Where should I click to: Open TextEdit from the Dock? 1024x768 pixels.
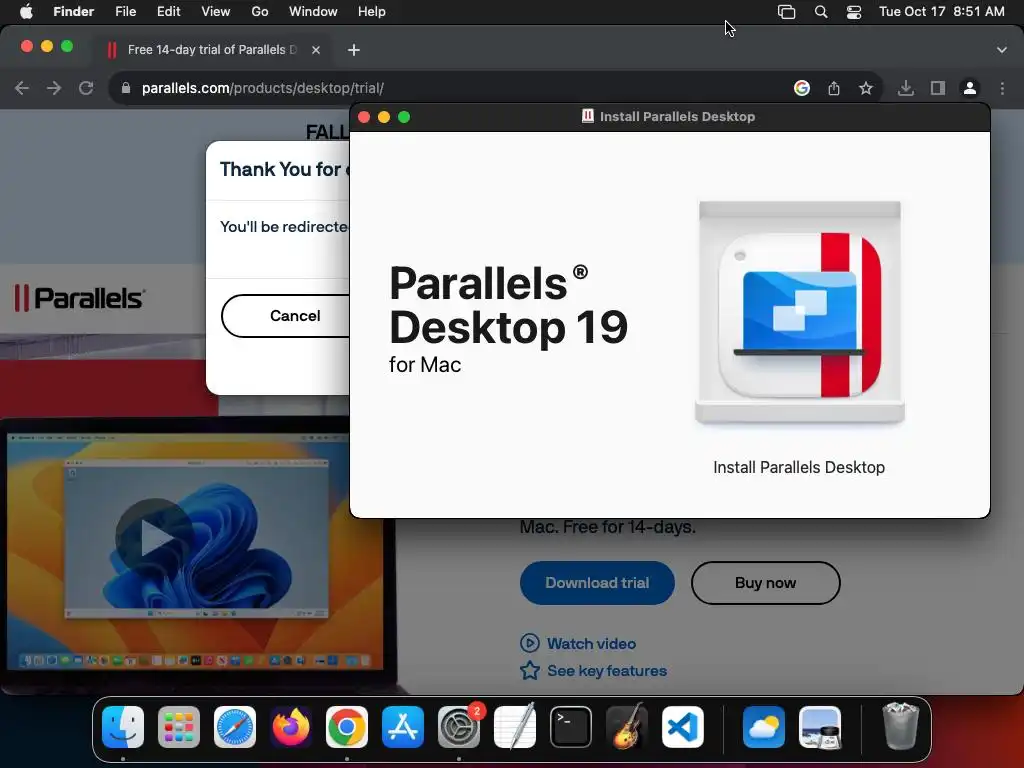coord(515,727)
